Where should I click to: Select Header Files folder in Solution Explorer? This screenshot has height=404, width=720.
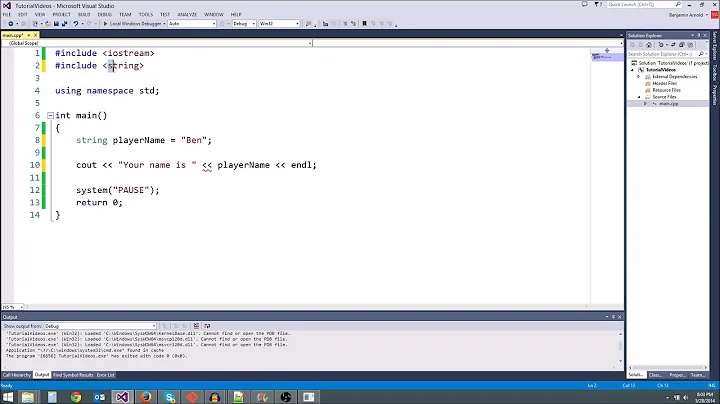[x=664, y=84]
